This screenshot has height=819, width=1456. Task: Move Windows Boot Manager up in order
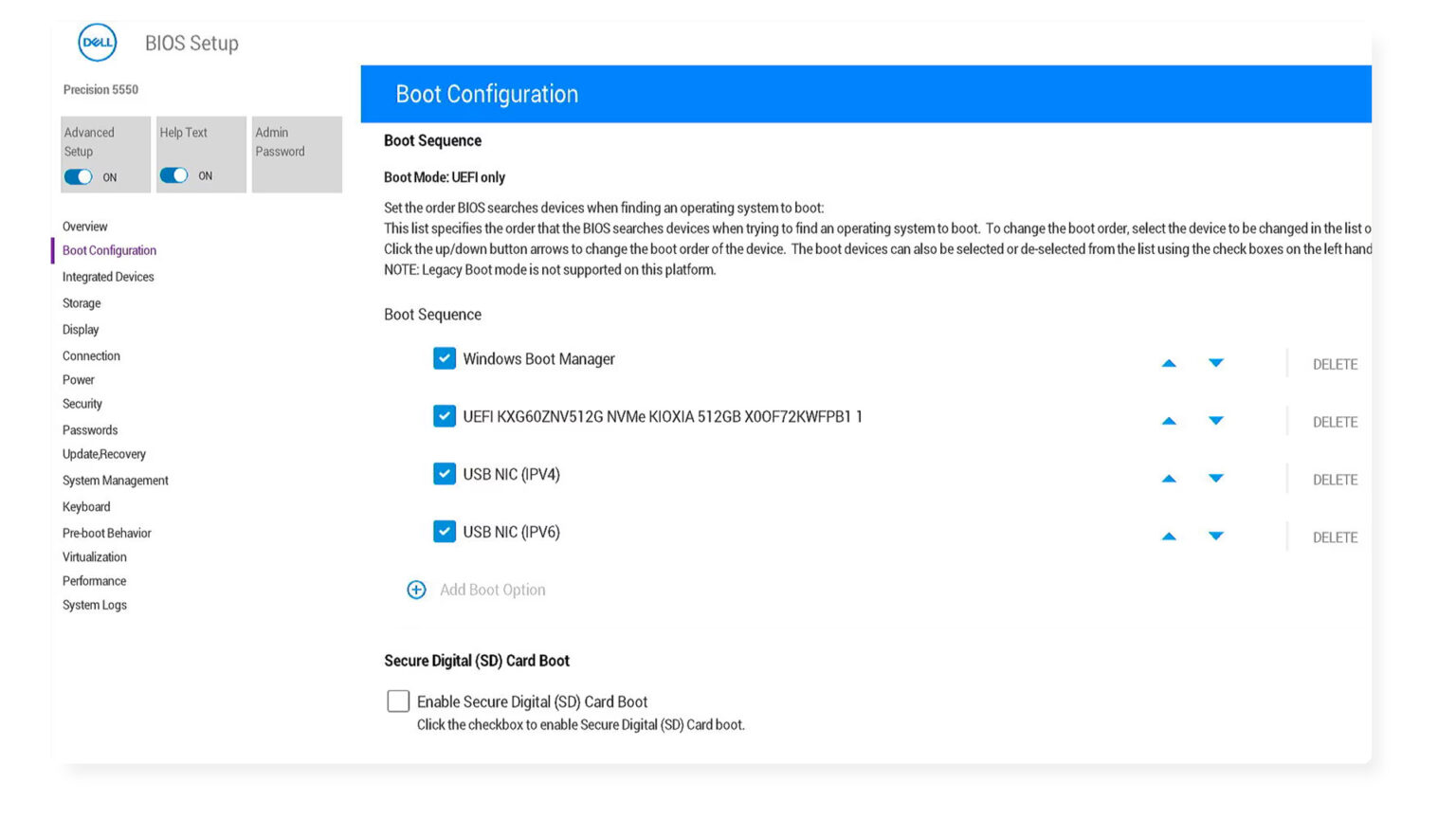click(1169, 363)
